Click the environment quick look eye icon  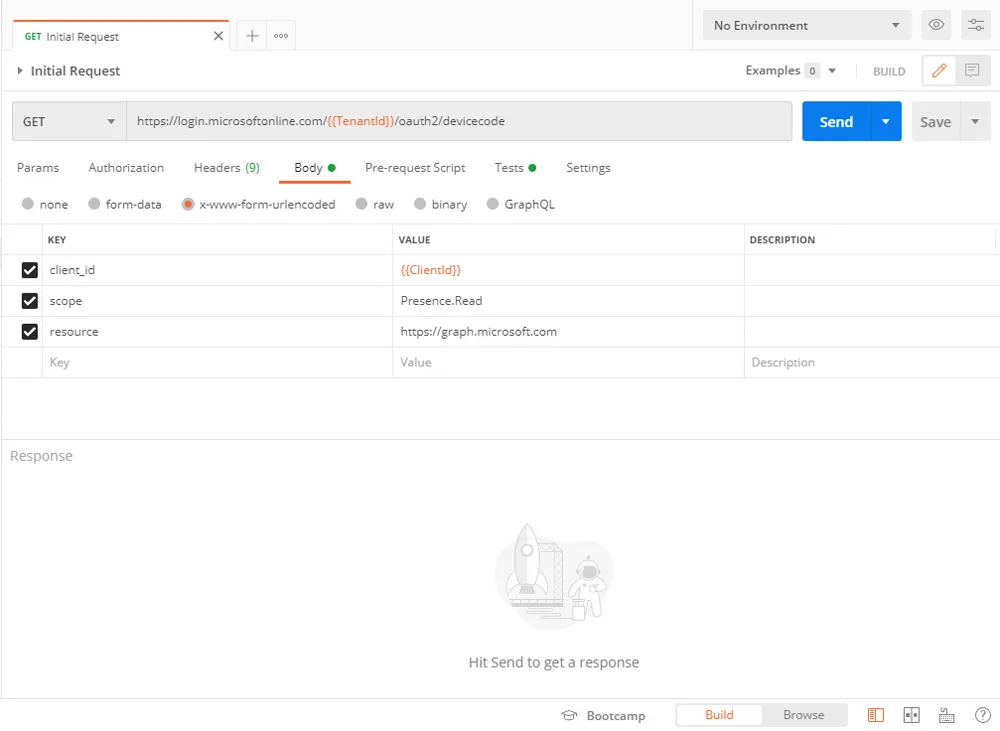click(x=936, y=25)
